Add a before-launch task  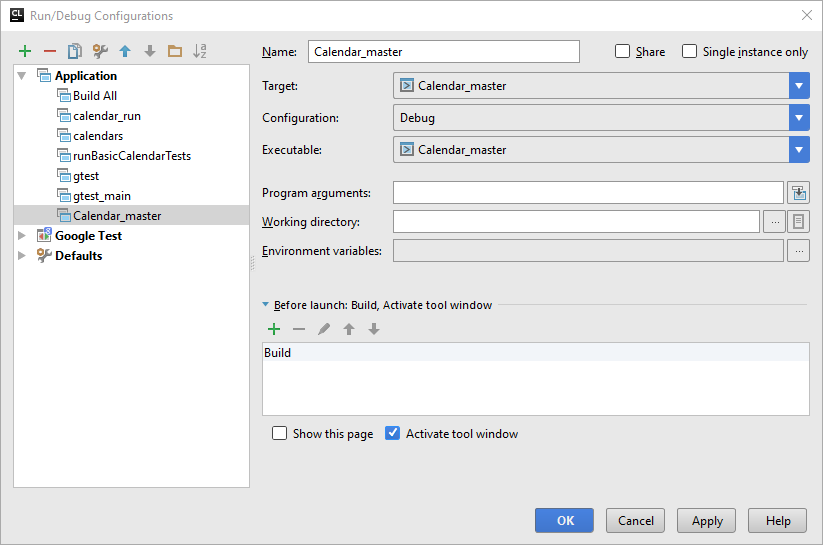(274, 329)
